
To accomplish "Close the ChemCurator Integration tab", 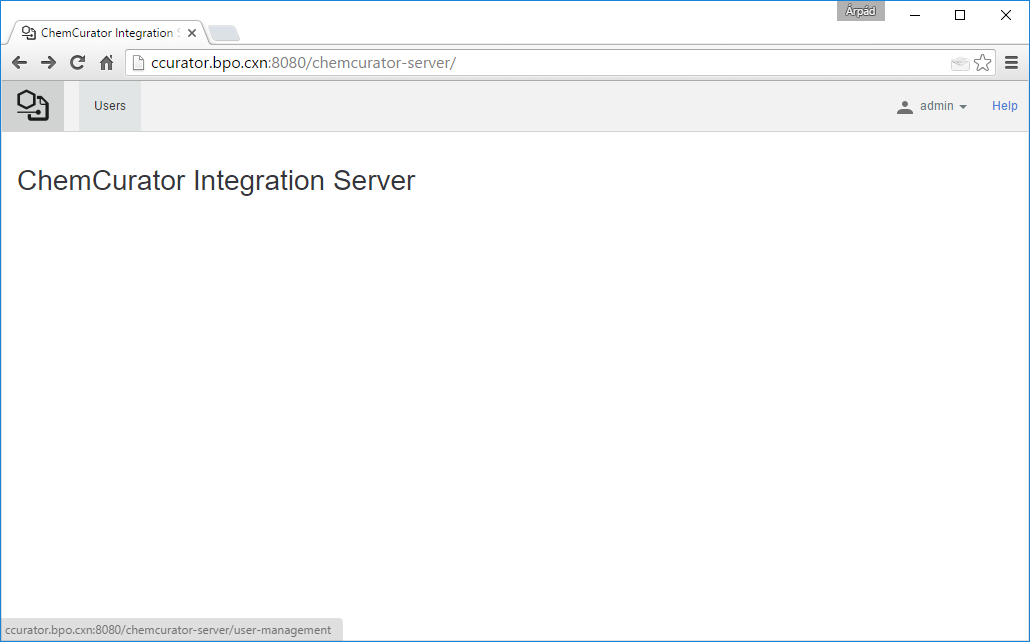I will pos(192,33).
